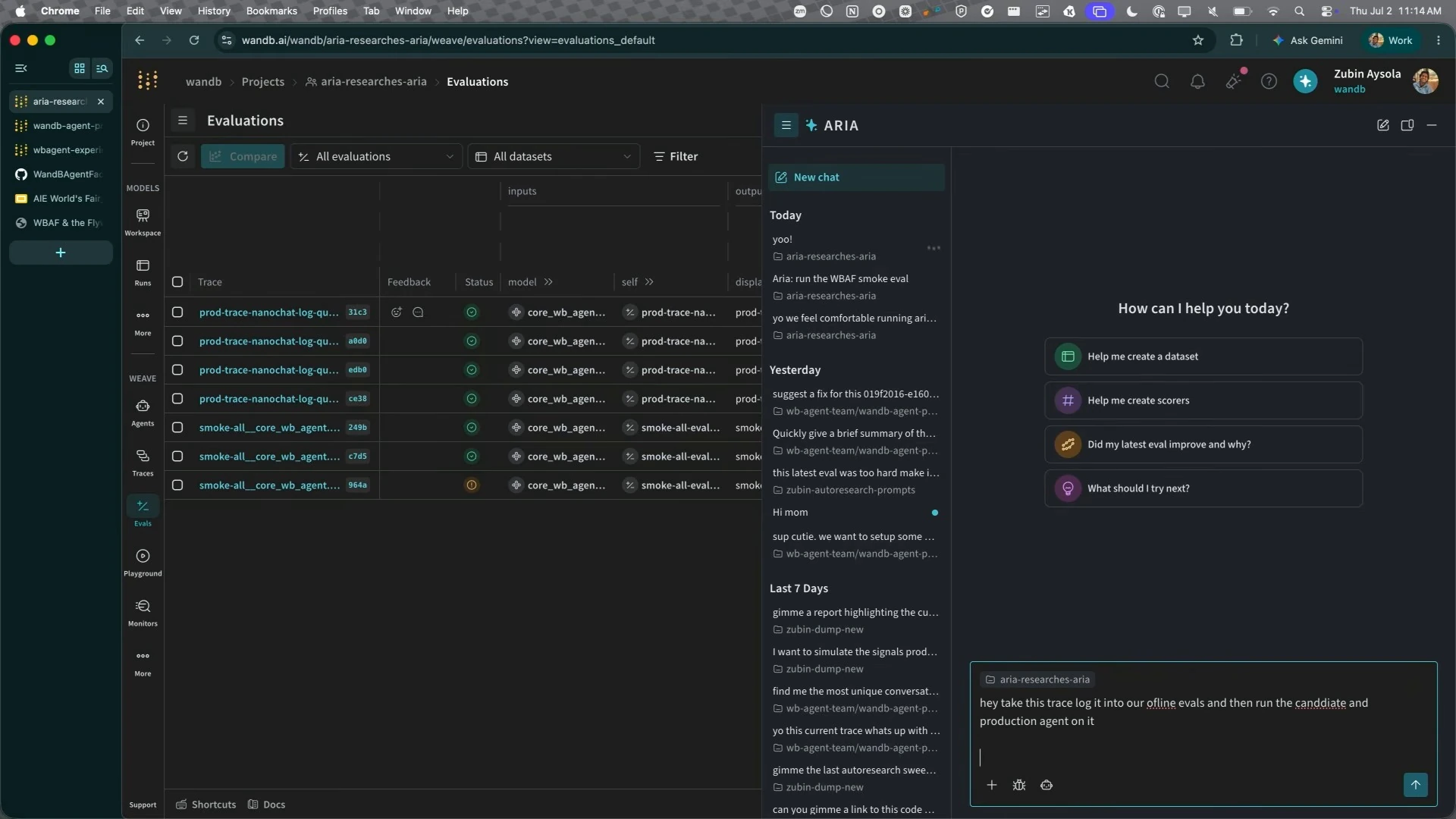
Task: Select checkbox for row tagged ce38
Action: tap(177, 399)
